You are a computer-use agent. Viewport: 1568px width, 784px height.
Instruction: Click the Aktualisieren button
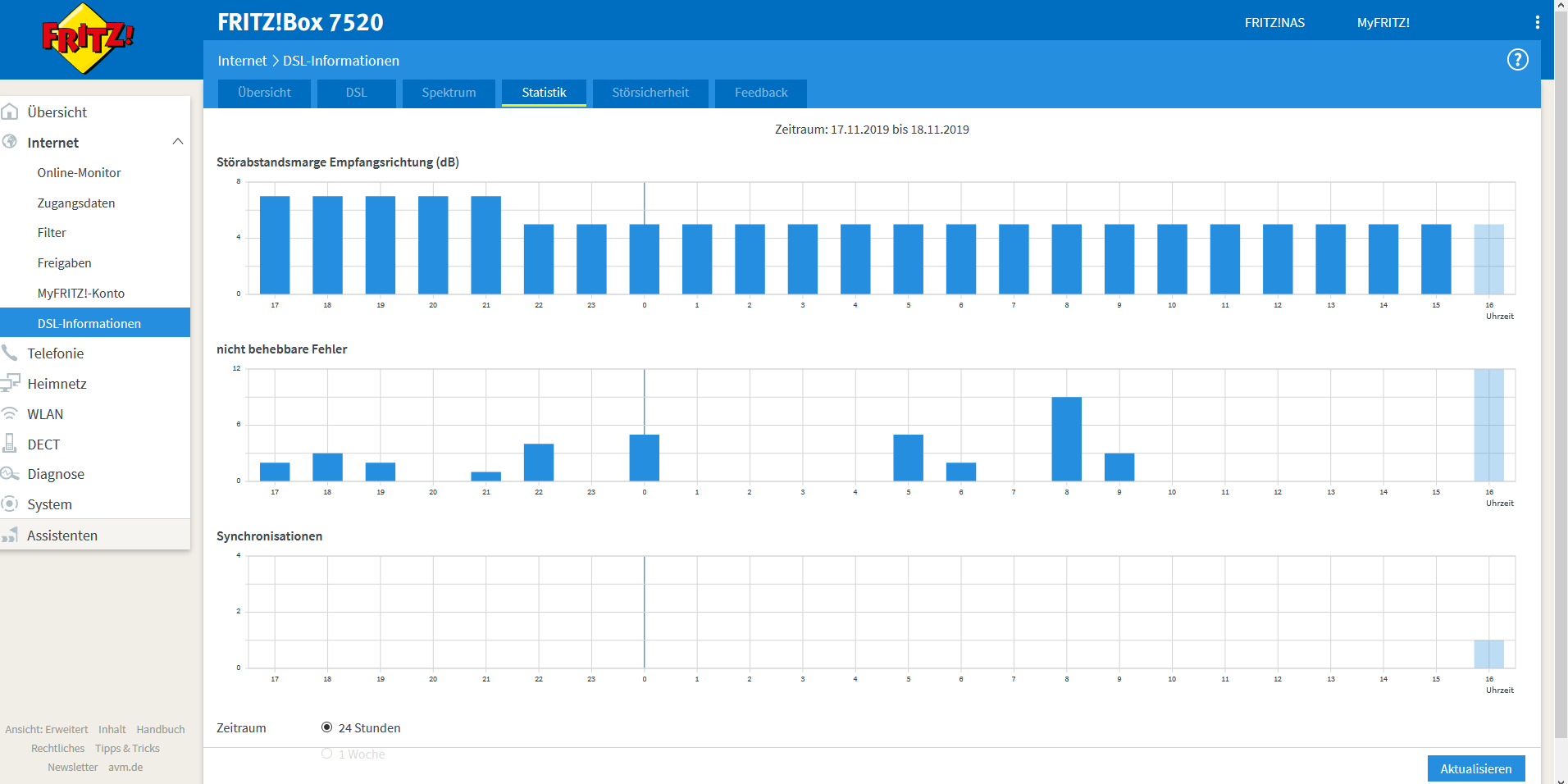point(1476,768)
